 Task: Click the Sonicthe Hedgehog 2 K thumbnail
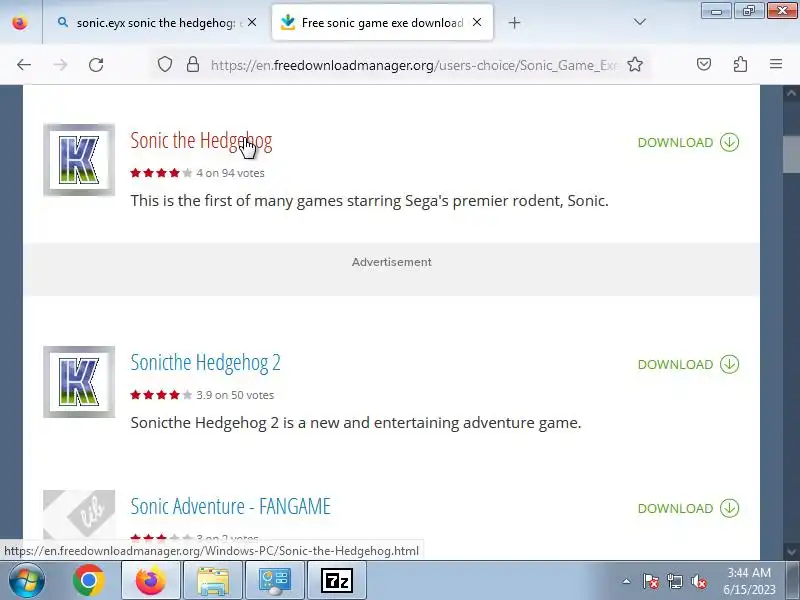[79, 382]
